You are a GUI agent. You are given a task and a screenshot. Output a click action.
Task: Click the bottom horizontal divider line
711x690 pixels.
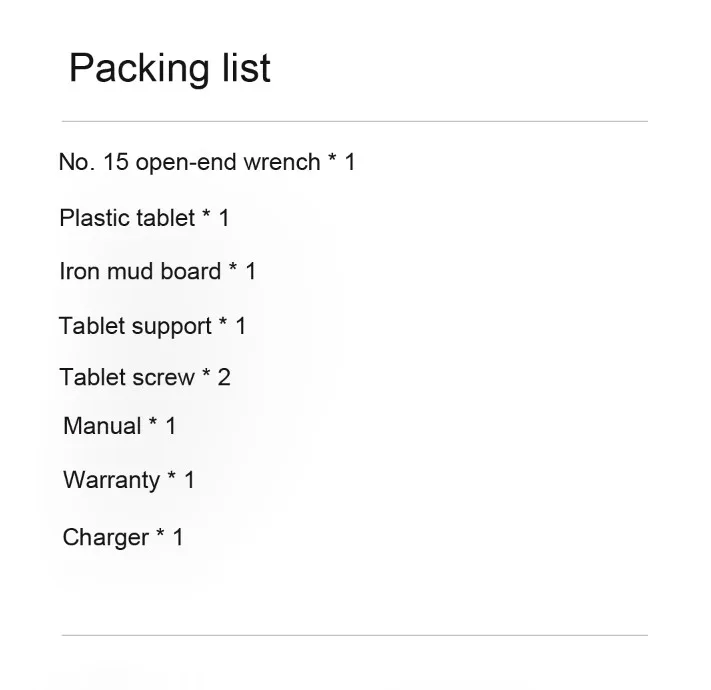point(354,635)
